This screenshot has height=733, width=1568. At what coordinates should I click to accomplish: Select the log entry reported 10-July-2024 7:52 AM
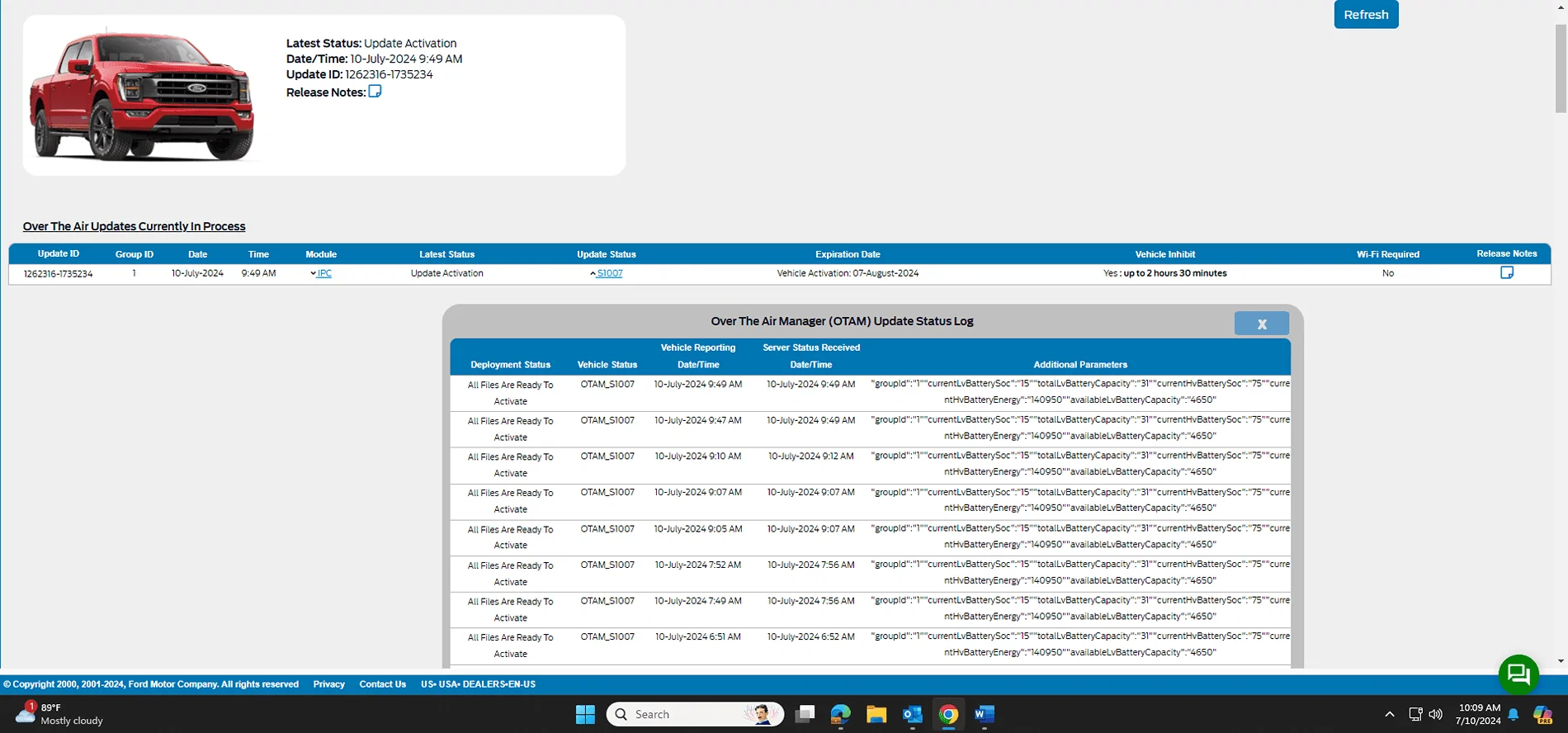[x=870, y=574]
